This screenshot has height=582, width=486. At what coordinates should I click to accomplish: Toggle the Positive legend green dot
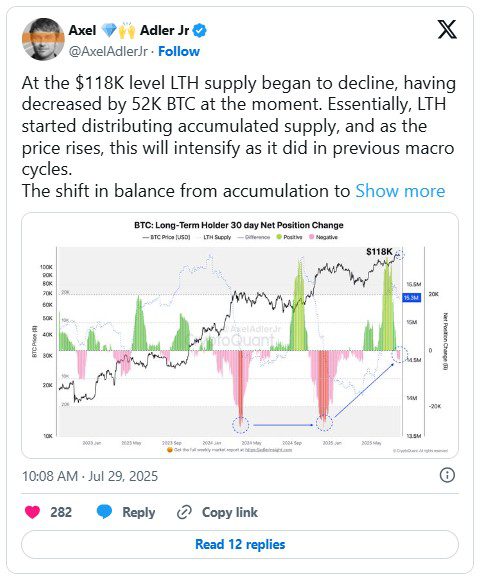pyautogui.click(x=279, y=237)
